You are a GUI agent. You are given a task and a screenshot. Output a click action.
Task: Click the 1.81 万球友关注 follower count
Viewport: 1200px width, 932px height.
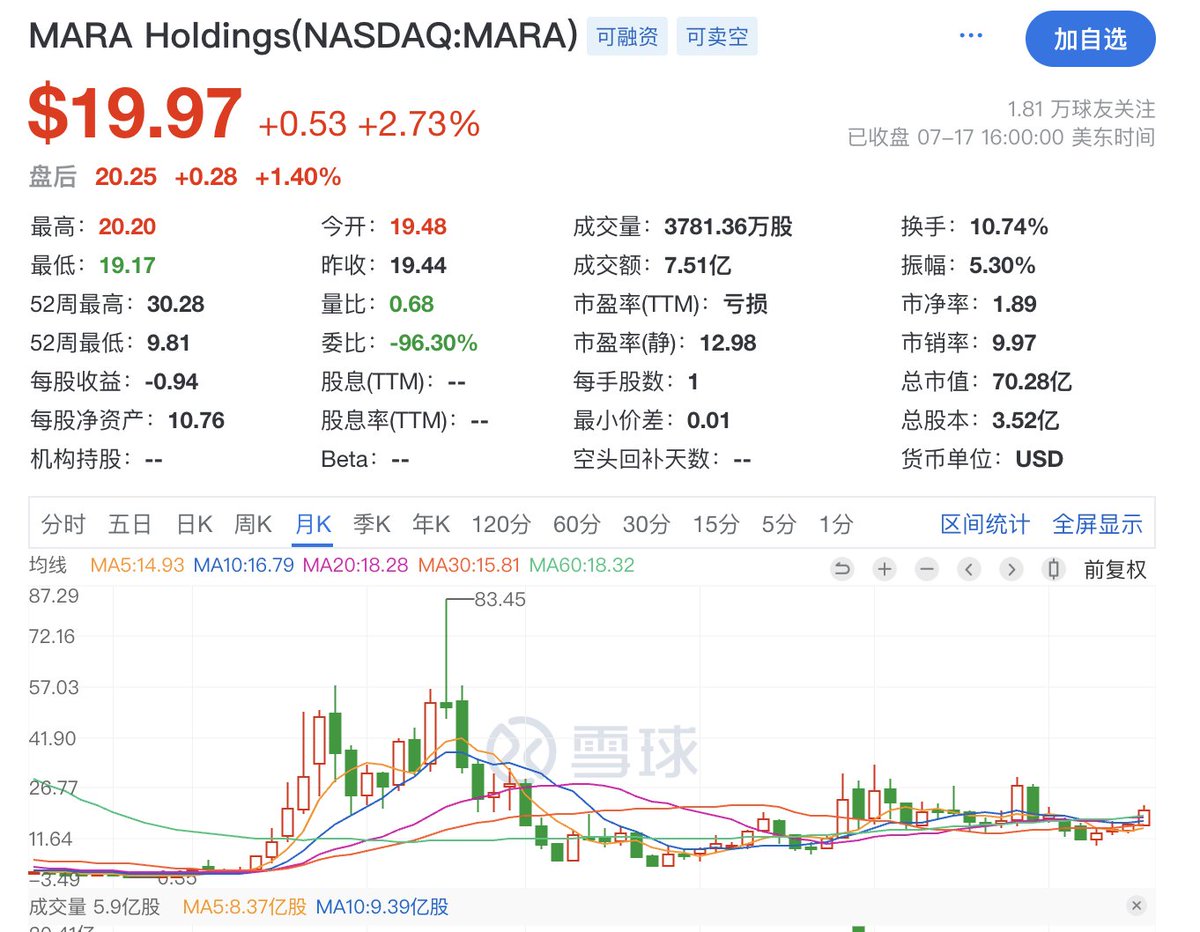(x=1081, y=109)
